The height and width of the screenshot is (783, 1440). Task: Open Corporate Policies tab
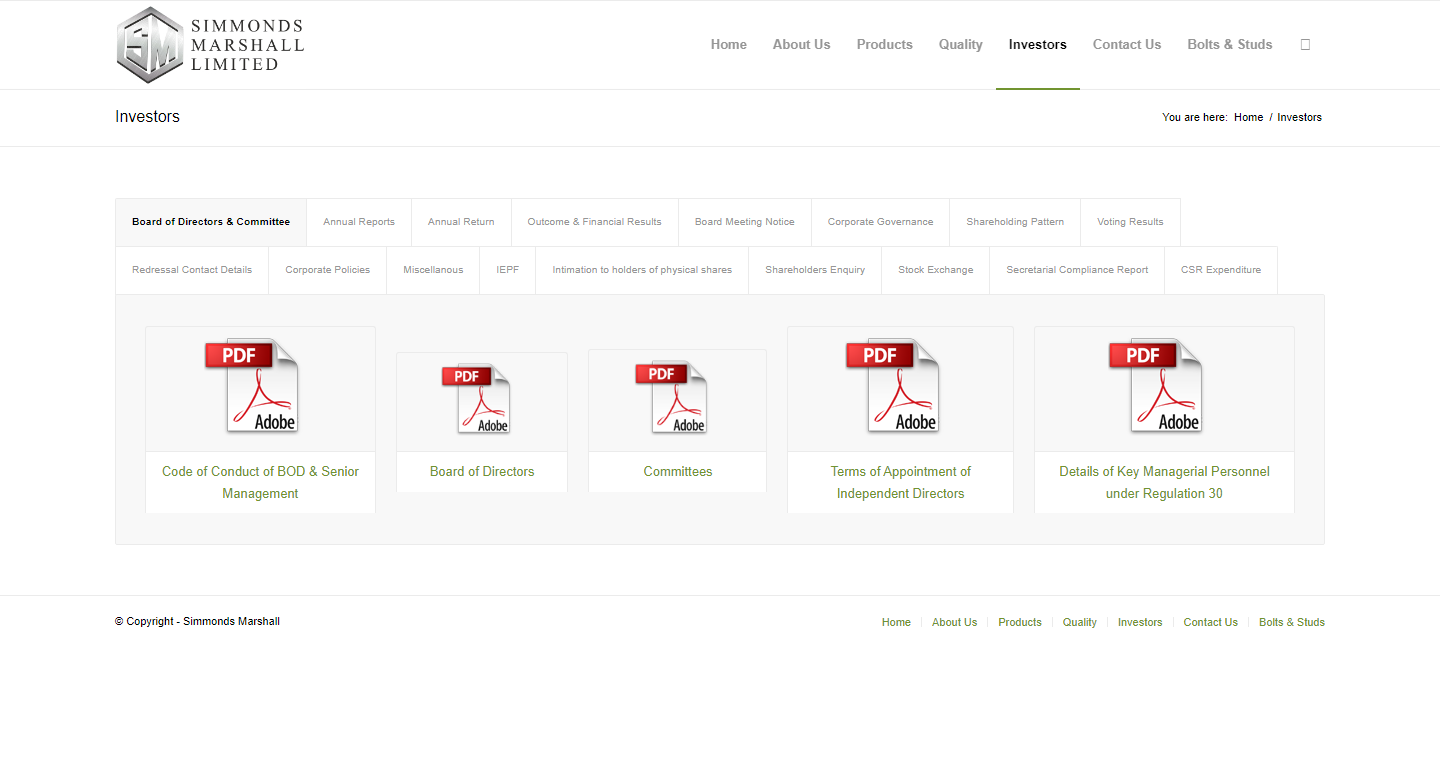(328, 270)
